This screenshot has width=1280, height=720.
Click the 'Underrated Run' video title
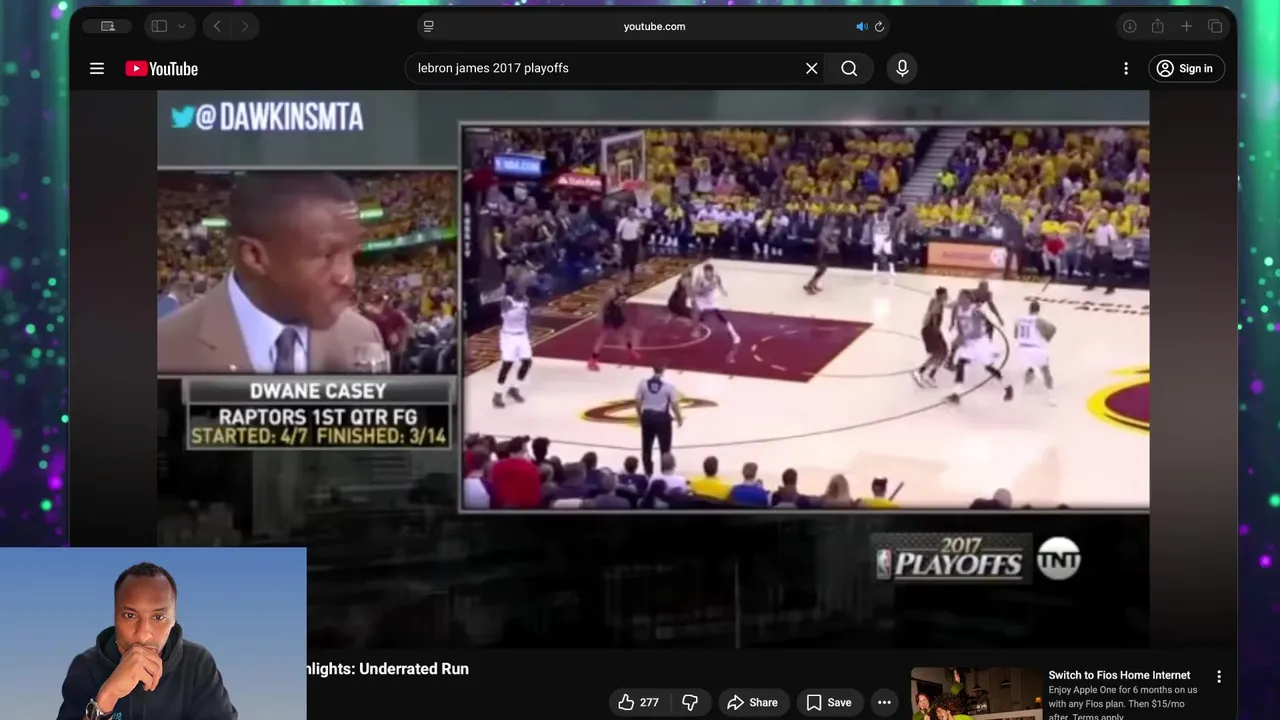(388, 668)
